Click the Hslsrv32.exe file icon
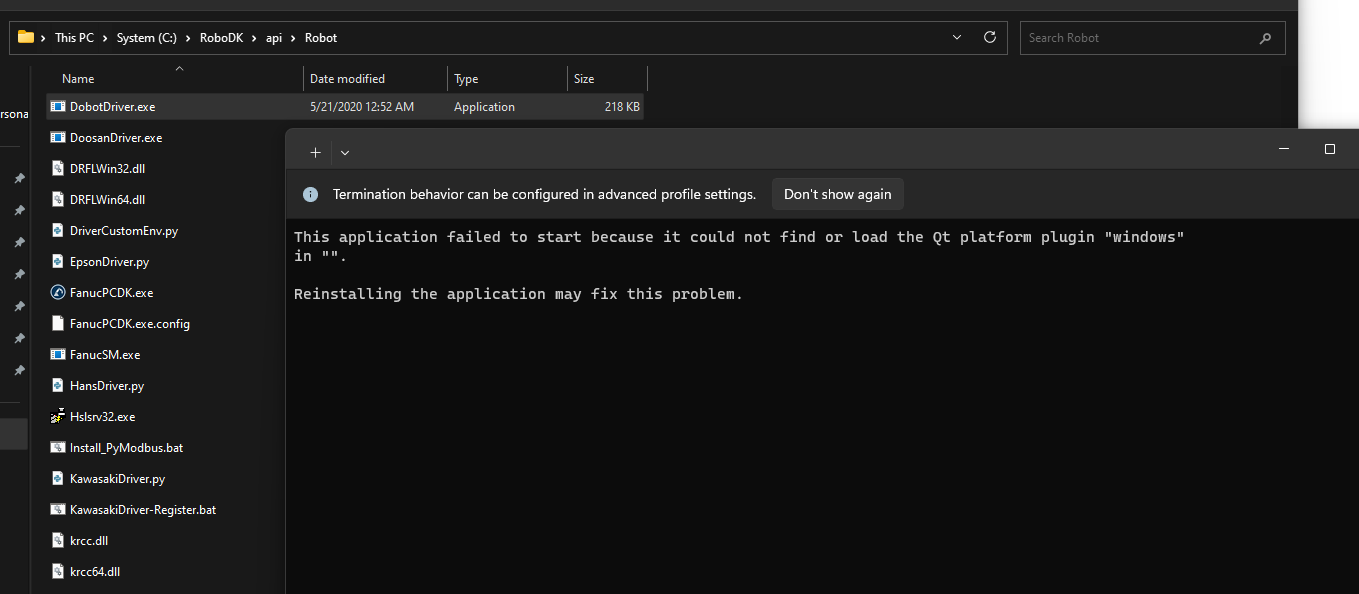 [x=58, y=417]
